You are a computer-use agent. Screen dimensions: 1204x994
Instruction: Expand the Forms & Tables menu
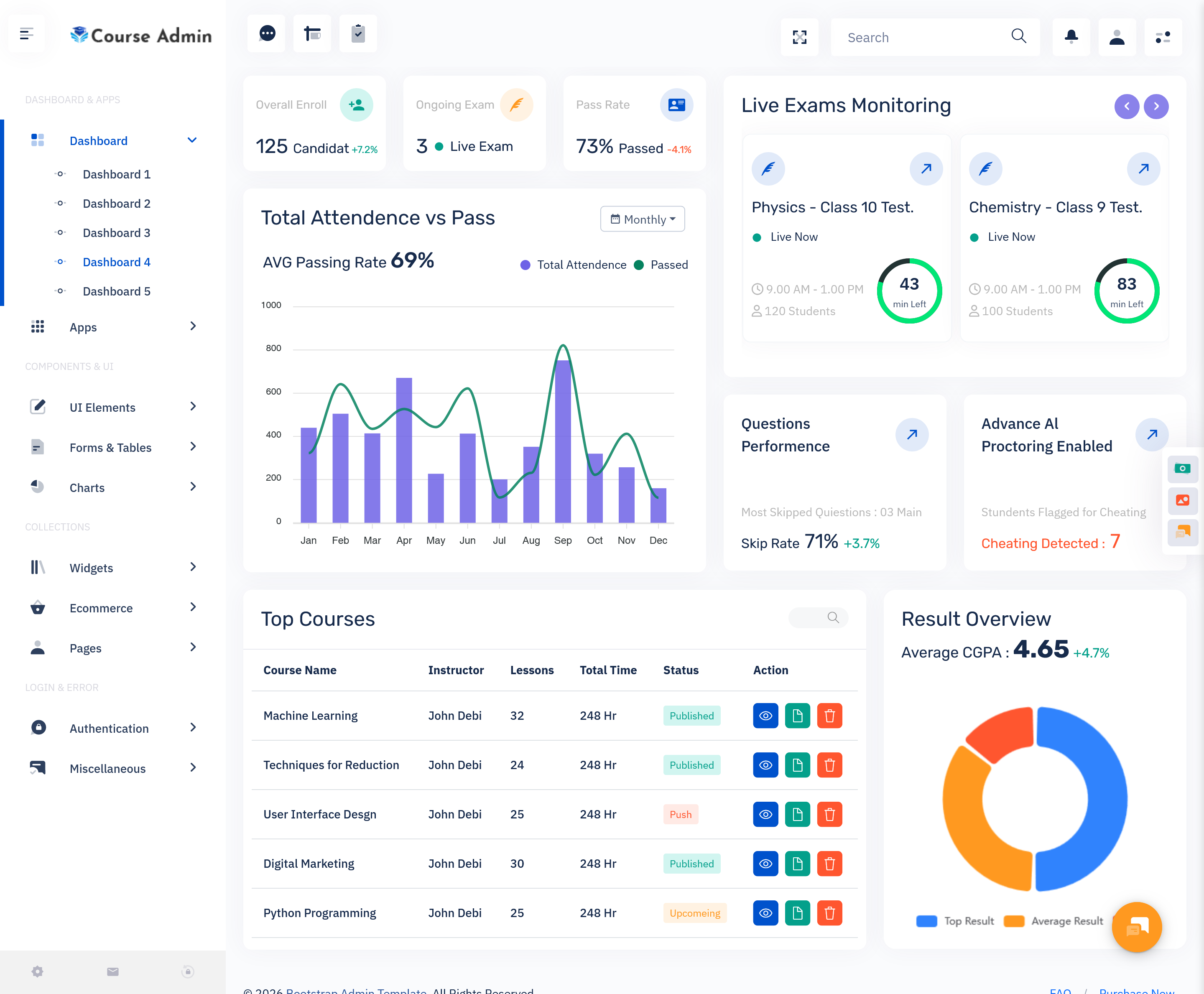click(x=113, y=447)
